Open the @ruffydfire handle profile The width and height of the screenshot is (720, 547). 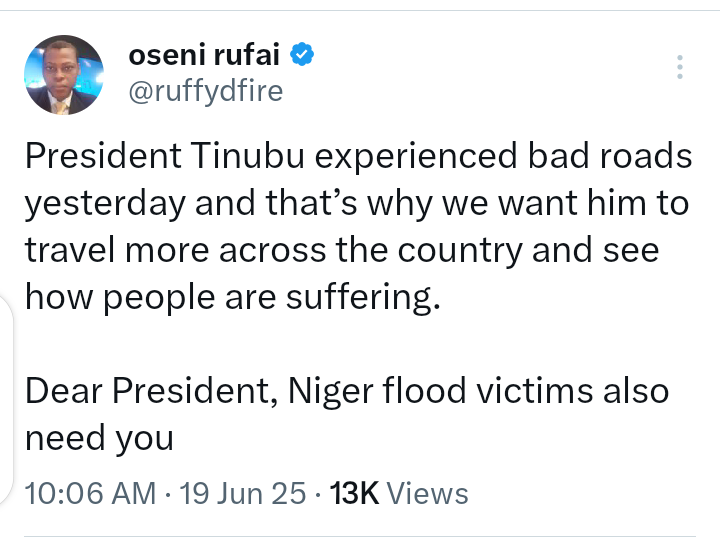(206, 92)
